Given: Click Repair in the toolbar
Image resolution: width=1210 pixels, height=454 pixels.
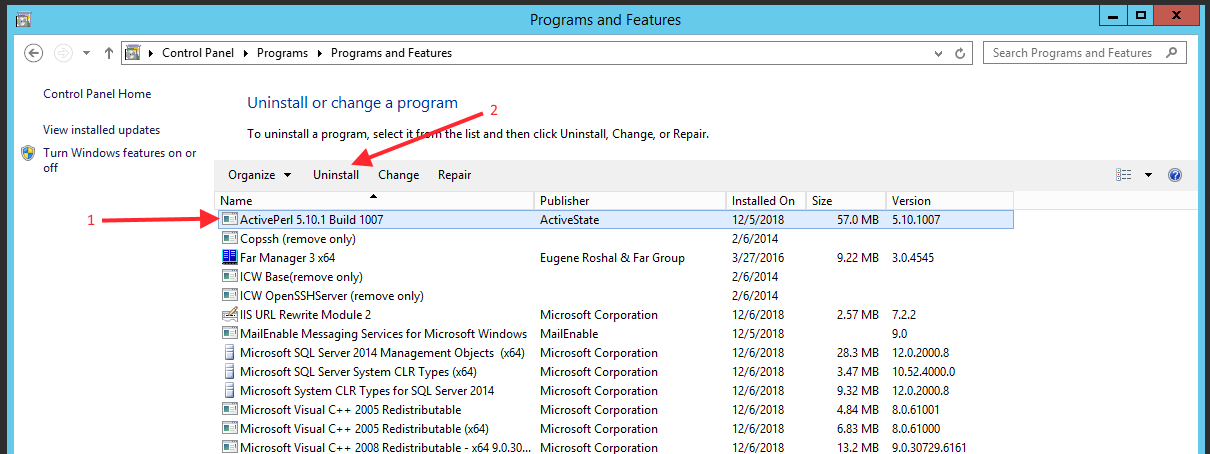Looking at the screenshot, I should click(x=454, y=175).
